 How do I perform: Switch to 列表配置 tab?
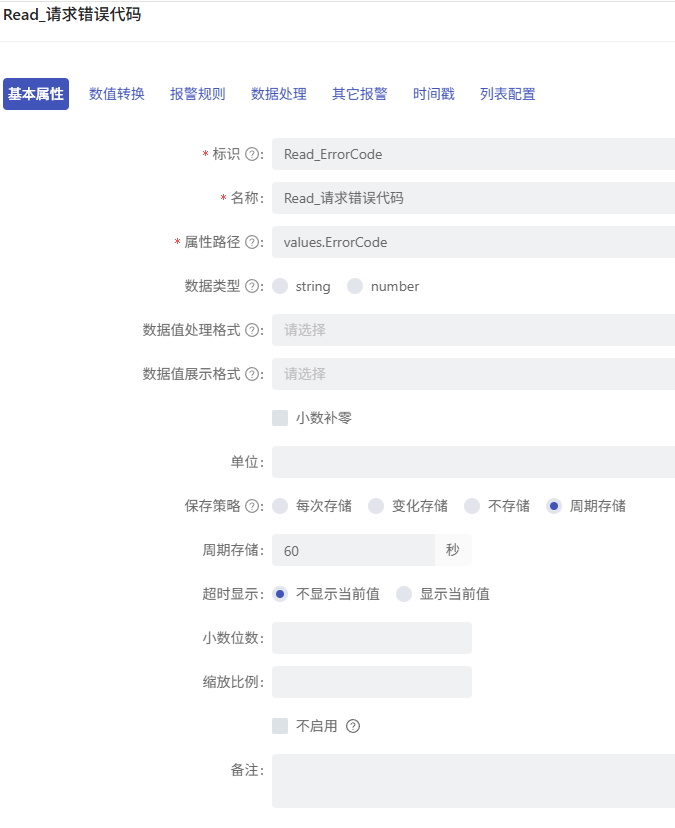508,94
